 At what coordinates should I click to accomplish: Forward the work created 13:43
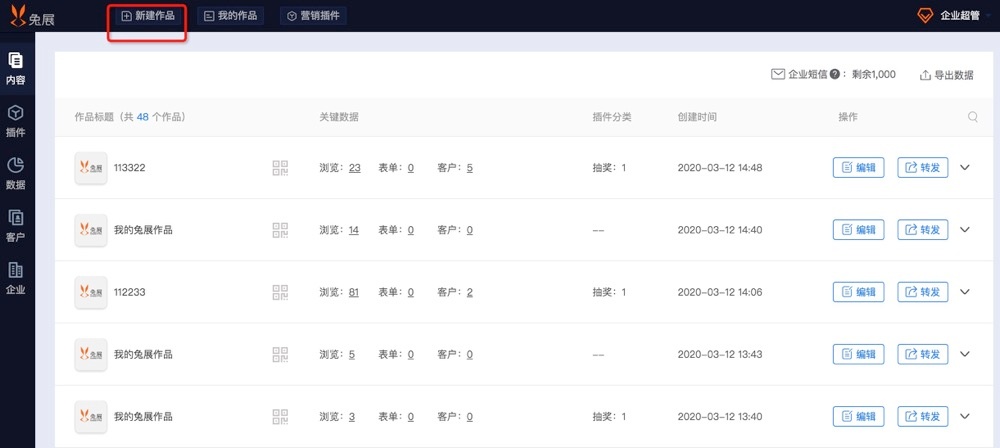pyautogui.click(x=923, y=354)
